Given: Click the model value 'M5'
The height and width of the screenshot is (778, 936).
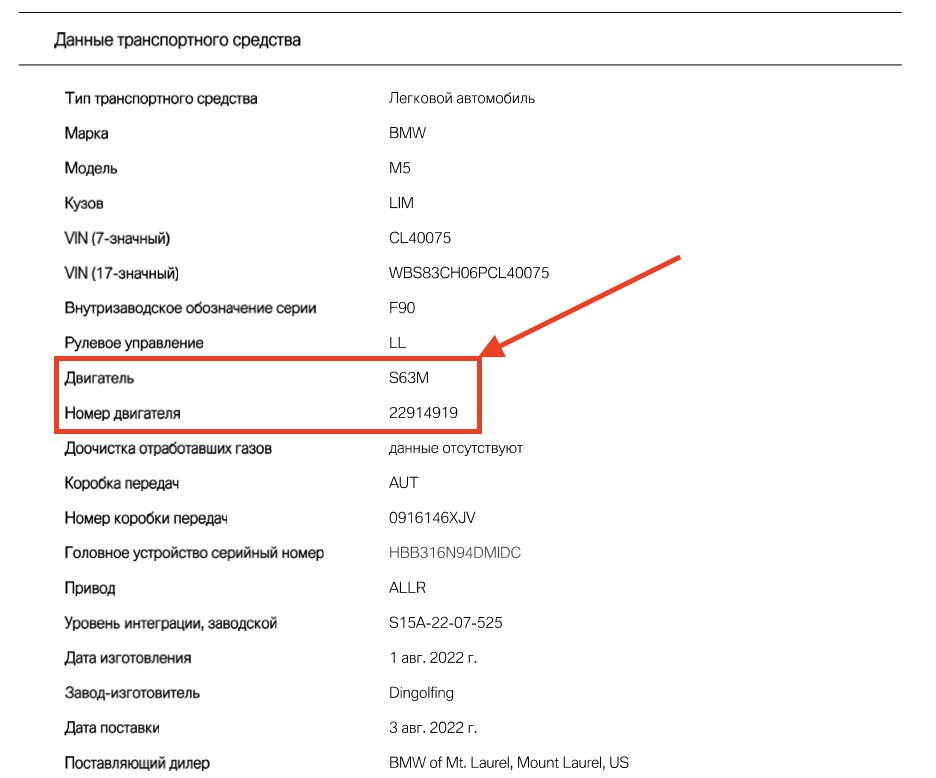Looking at the screenshot, I should click(x=399, y=168).
